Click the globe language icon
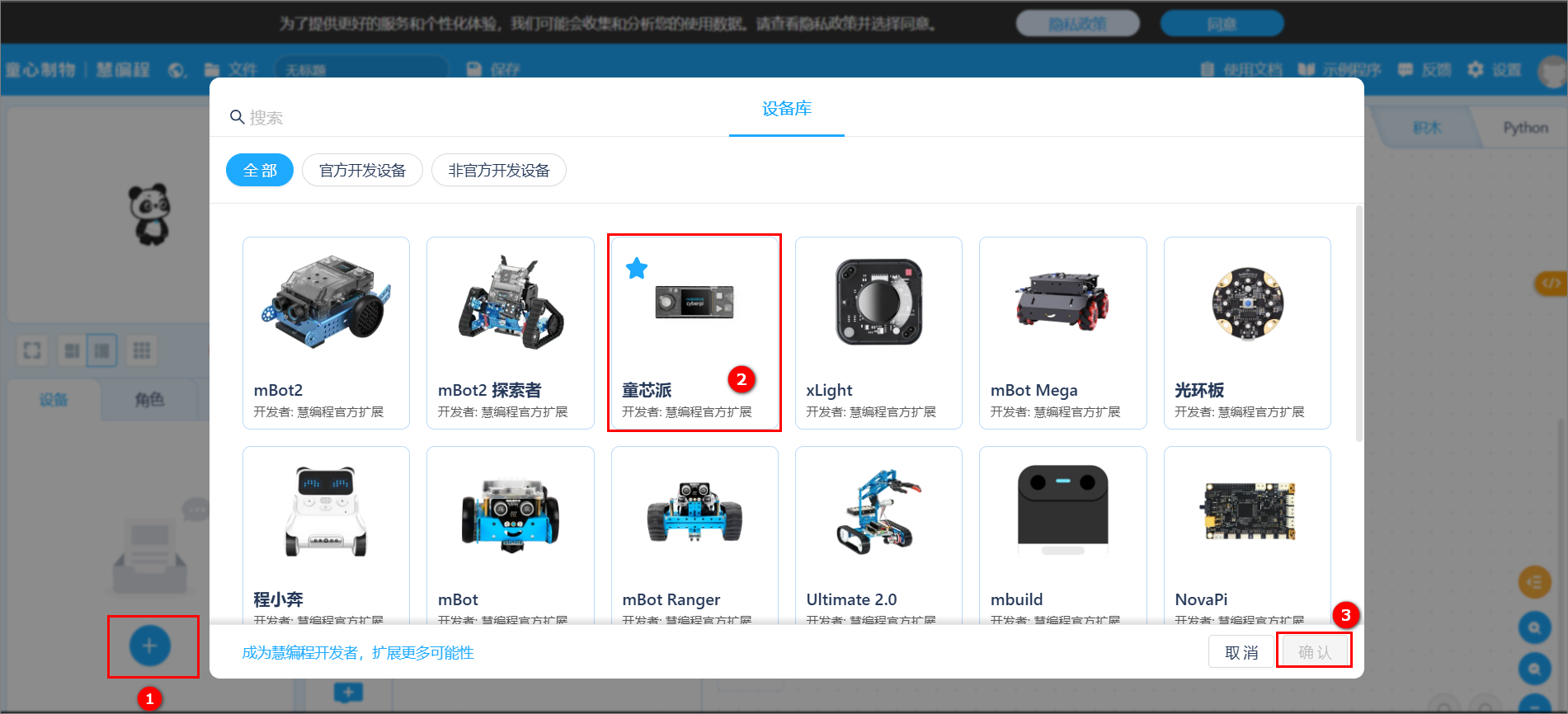 177,70
